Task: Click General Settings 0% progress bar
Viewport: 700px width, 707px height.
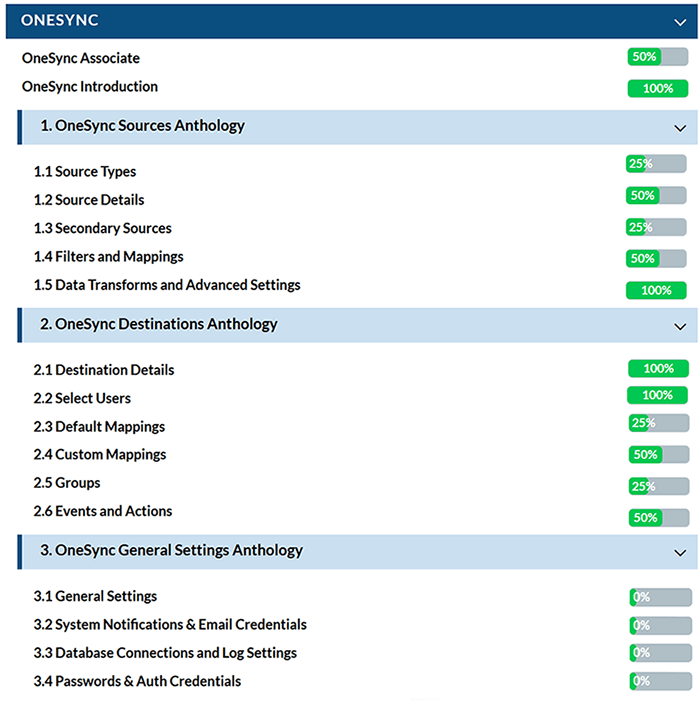Action: pyautogui.click(x=660, y=597)
